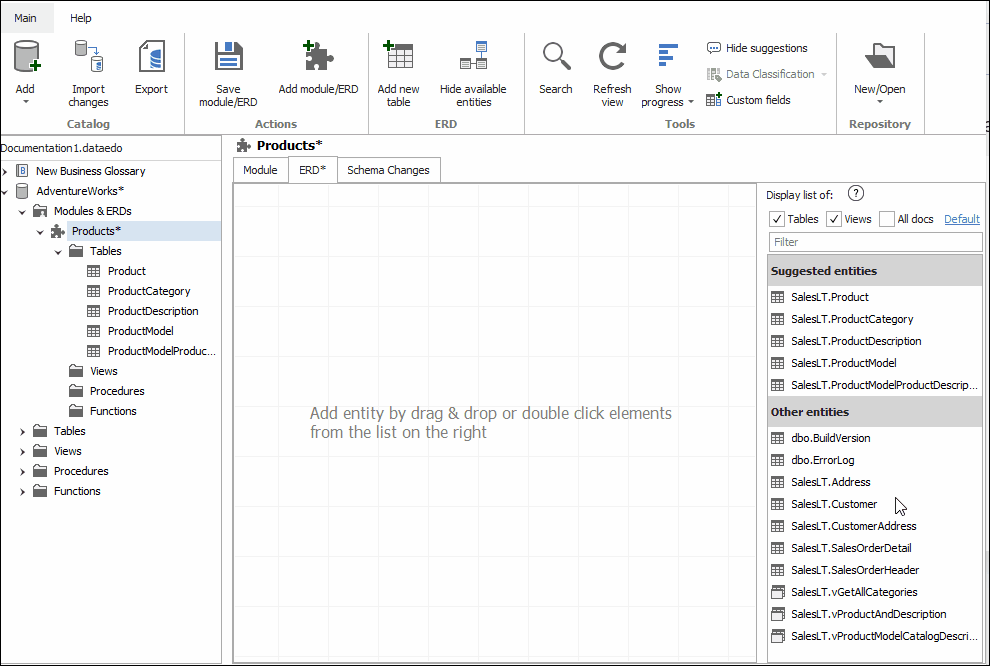The image size is (990, 666).
Task: Click the Hide suggestions button
Action: pyautogui.click(x=757, y=48)
